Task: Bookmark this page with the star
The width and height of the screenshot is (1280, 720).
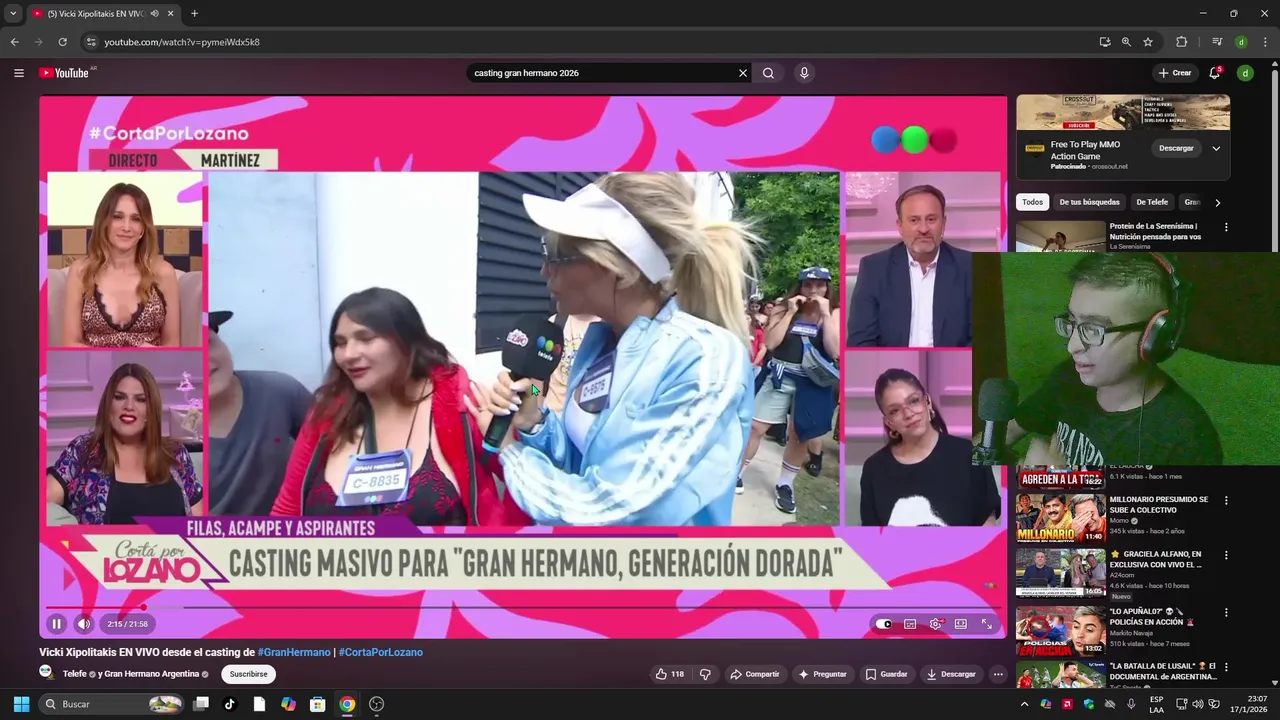Action: coord(1148,42)
